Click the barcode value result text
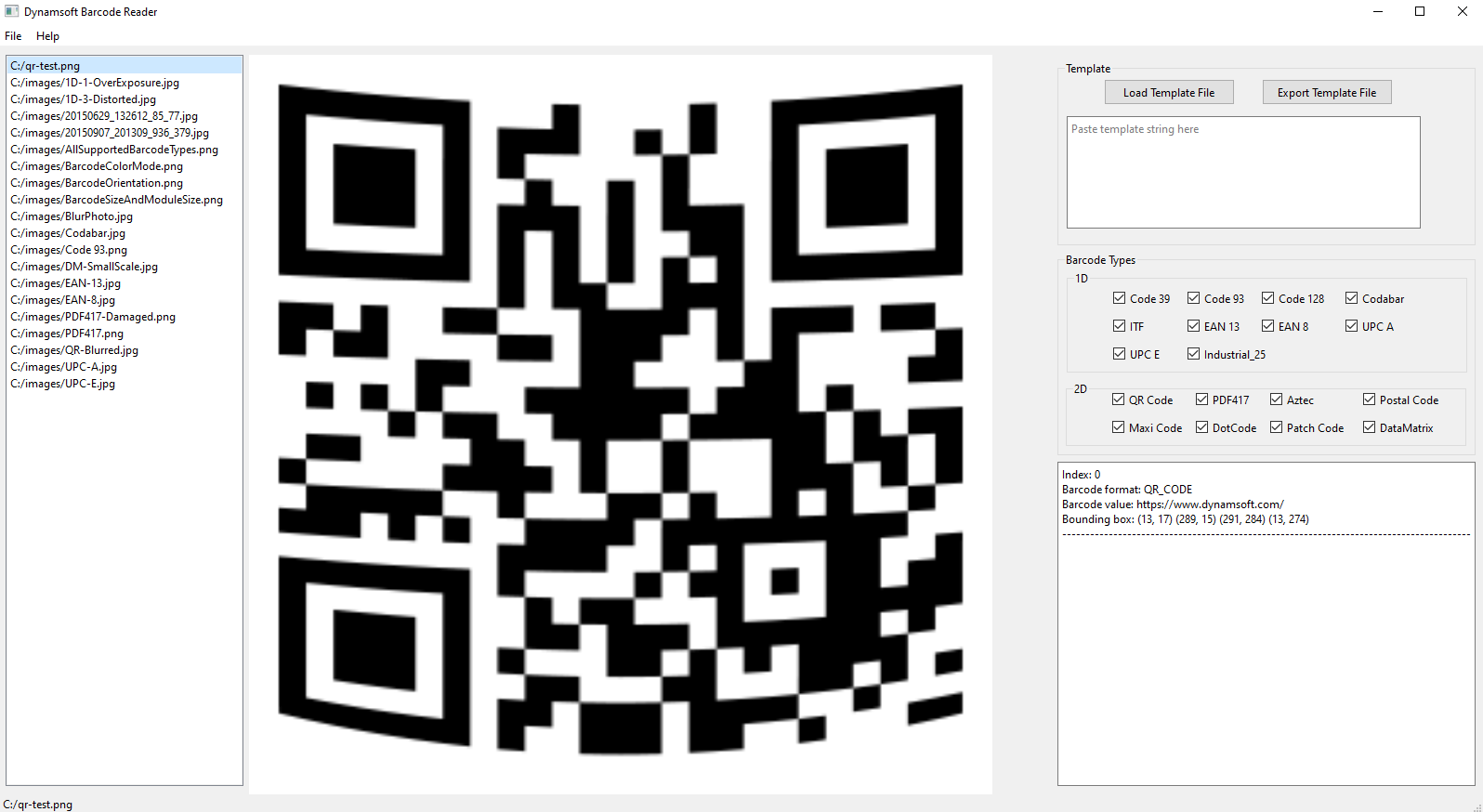The height and width of the screenshot is (812, 1483). 1173,504
